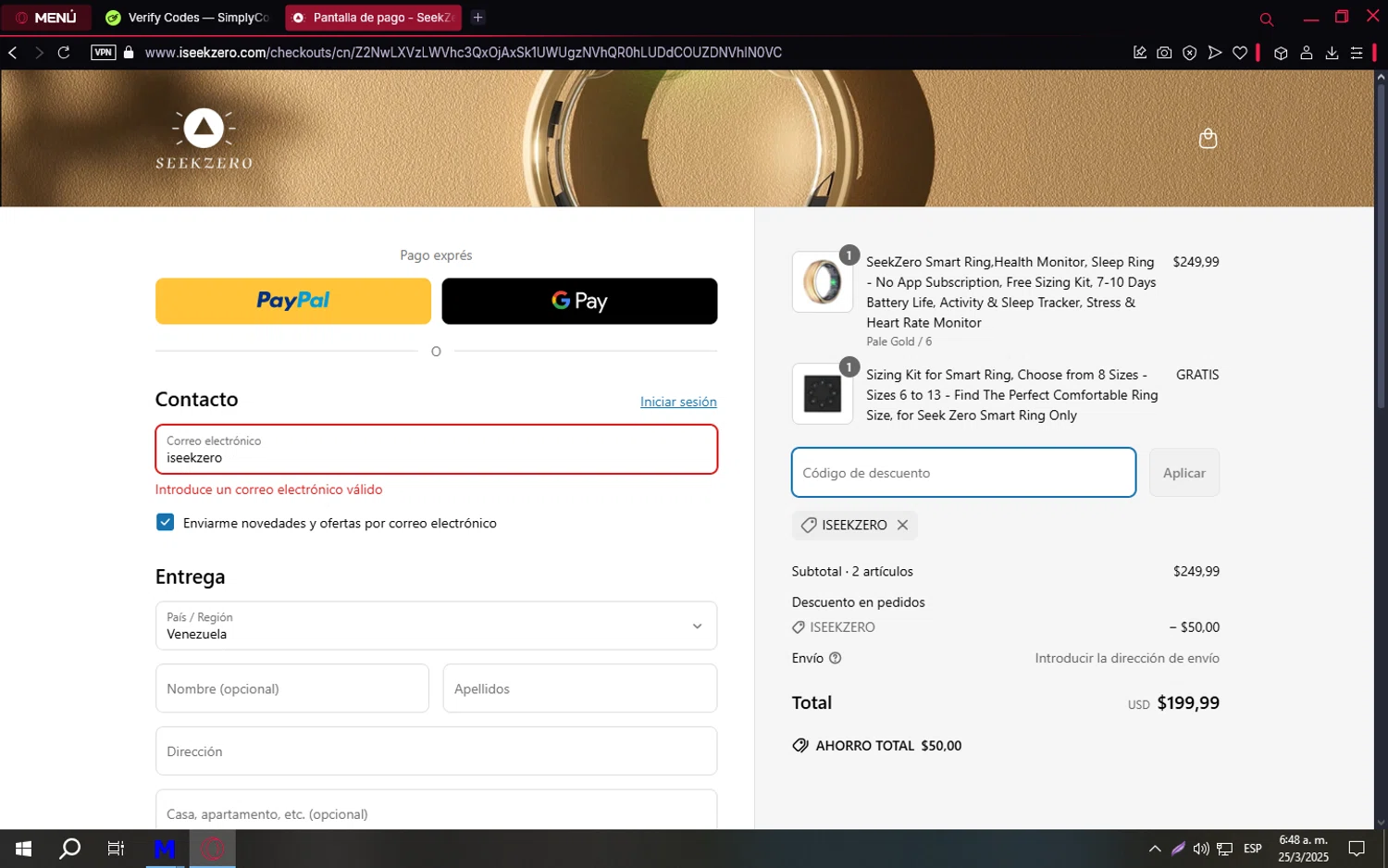This screenshot has height=868, width=1388.
Task: Click the Aplicar discount button
Action: pyautogui.click(x=1184, y=473)
